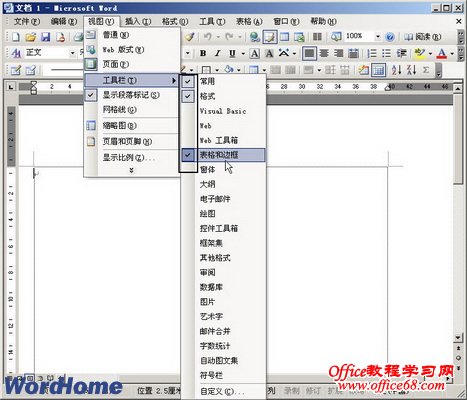
Task: Select 显示比例 in View menu
Action: pyautogui.click(x=131, y=157)
